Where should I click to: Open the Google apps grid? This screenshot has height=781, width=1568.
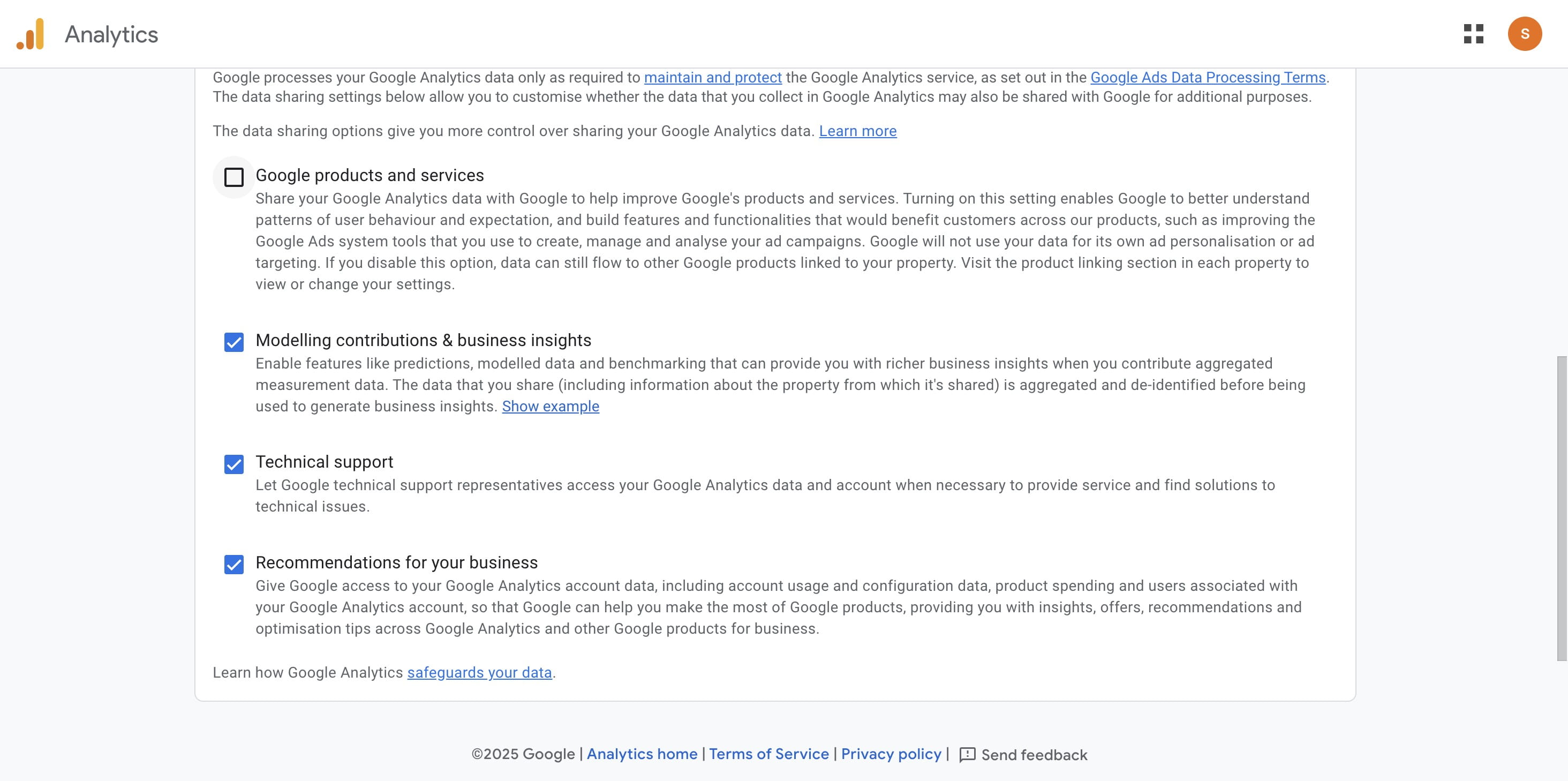click(1475, 34)
